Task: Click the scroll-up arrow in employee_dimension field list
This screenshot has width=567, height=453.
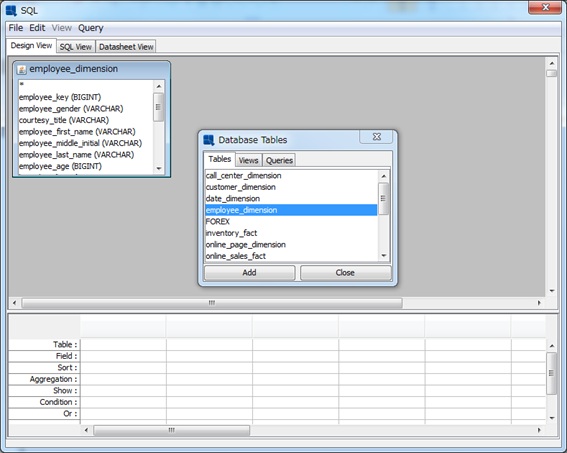Action: point(159,86)
